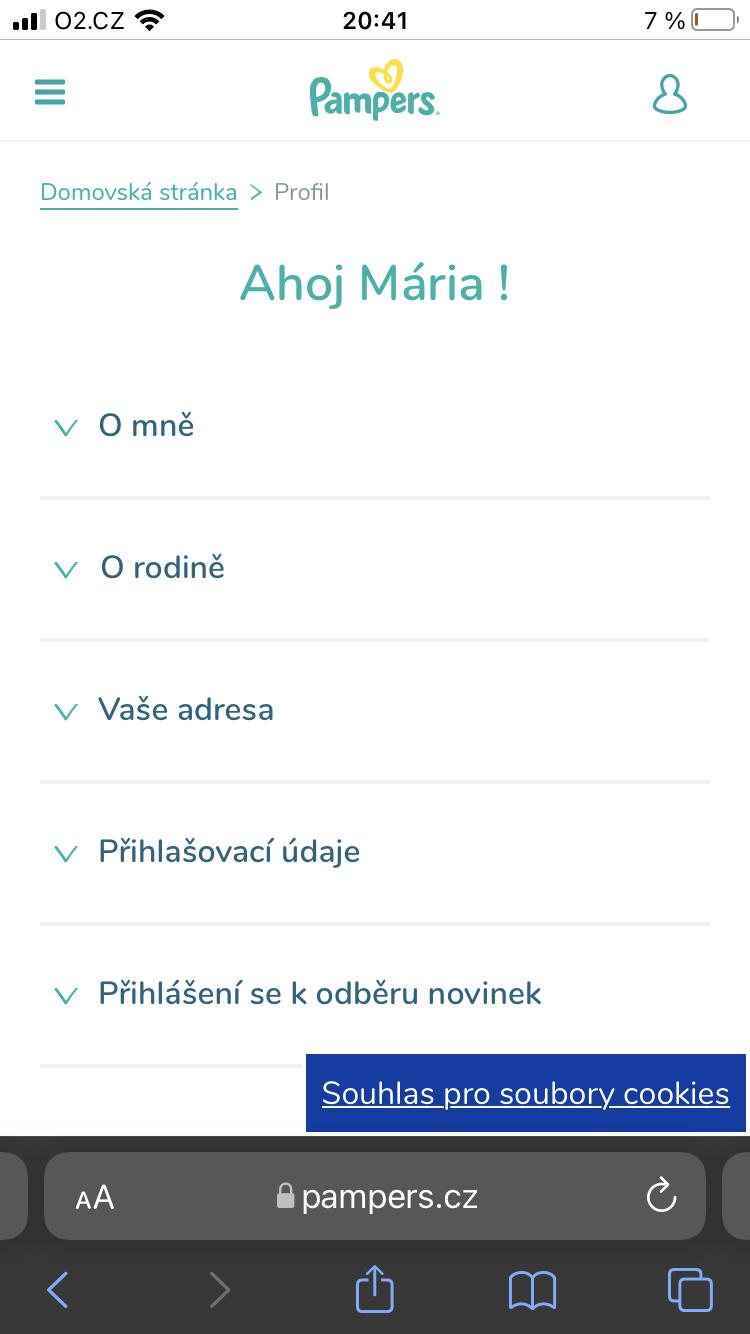Screen dimensions: 750x1334
Task: Open the user profile icon
Action: [669, 93]
